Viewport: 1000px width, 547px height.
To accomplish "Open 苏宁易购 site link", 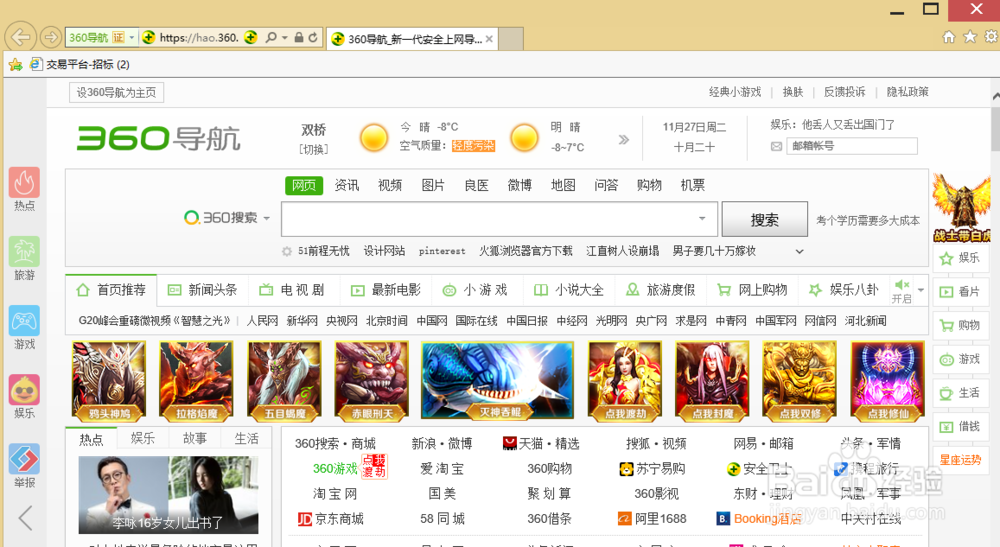I will tap(652, 469).
